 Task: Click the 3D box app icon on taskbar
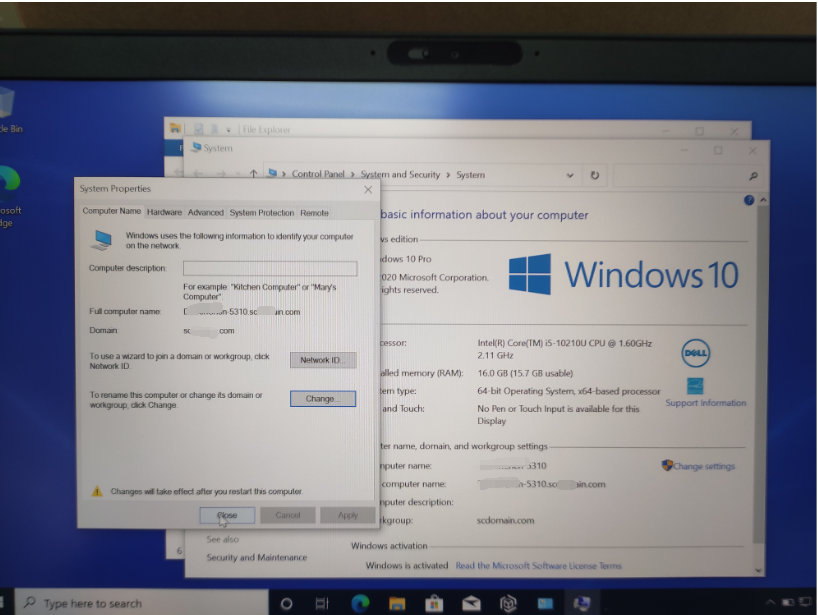click(508, 604)
